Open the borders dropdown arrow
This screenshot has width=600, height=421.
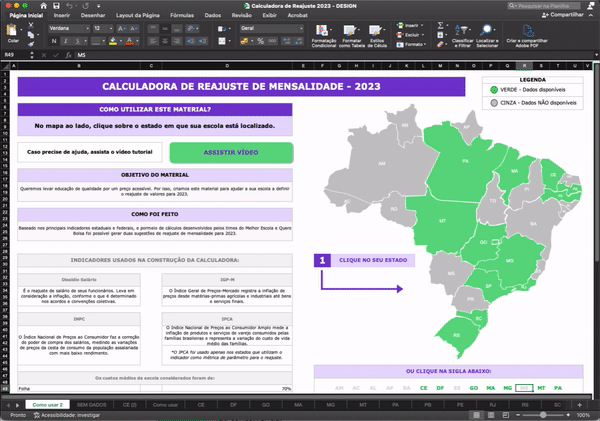(103, 41)
